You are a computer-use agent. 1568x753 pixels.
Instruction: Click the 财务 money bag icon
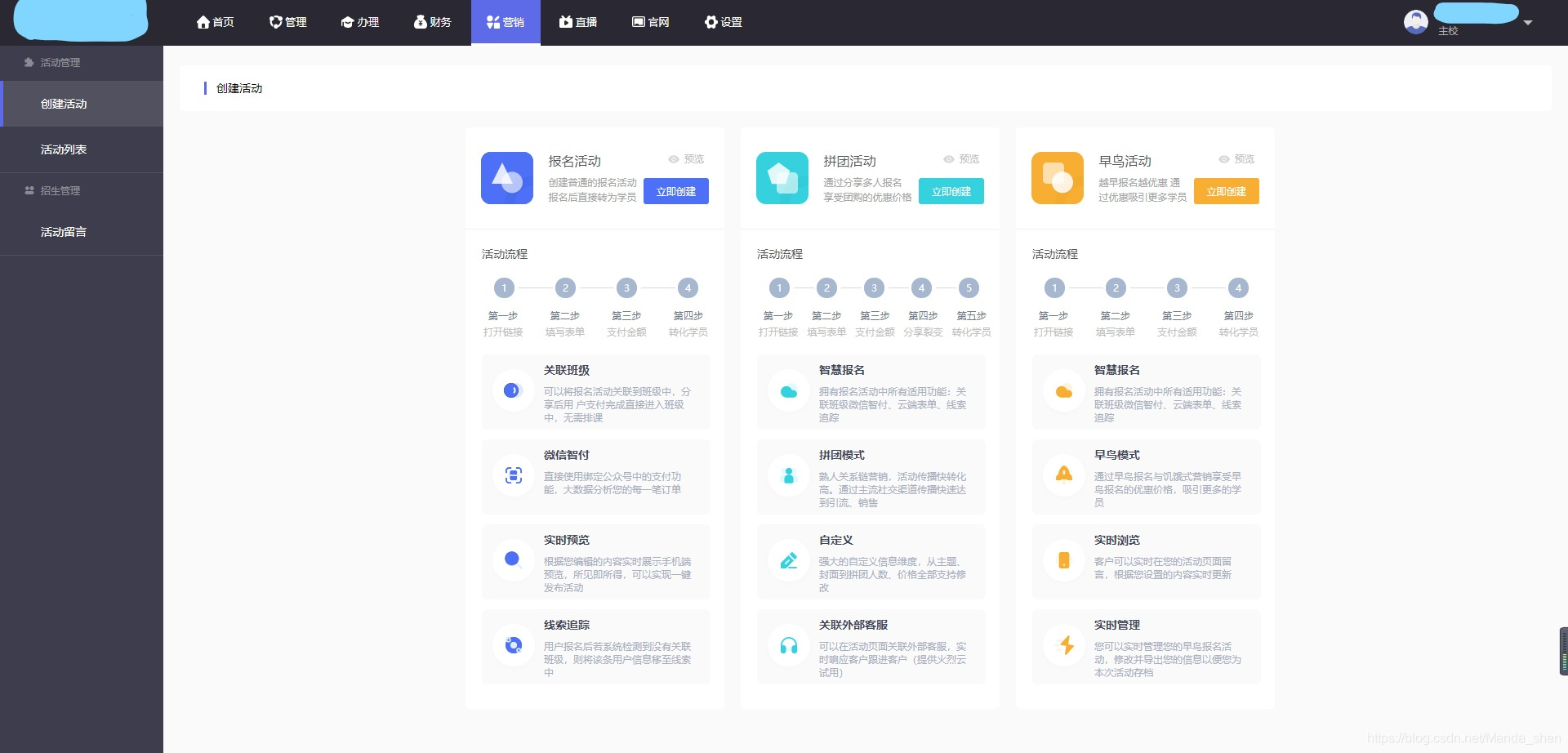[x=419, y=21]
